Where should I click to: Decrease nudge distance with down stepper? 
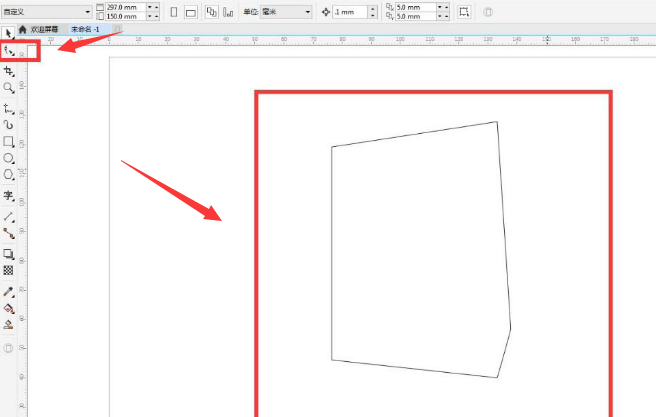tap(373, 15)
